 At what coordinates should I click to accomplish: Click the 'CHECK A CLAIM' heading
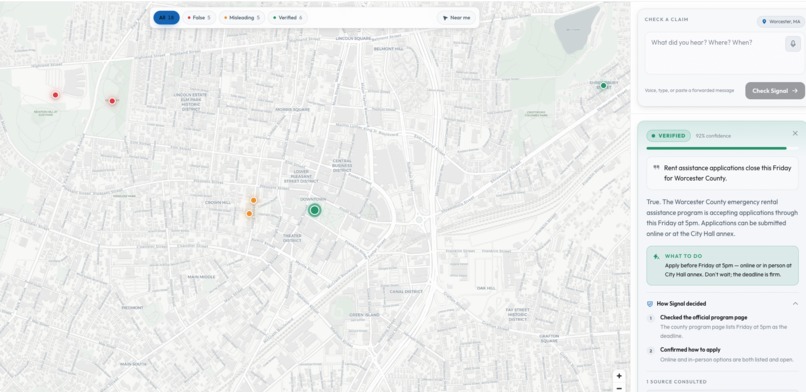pos(666,20)
